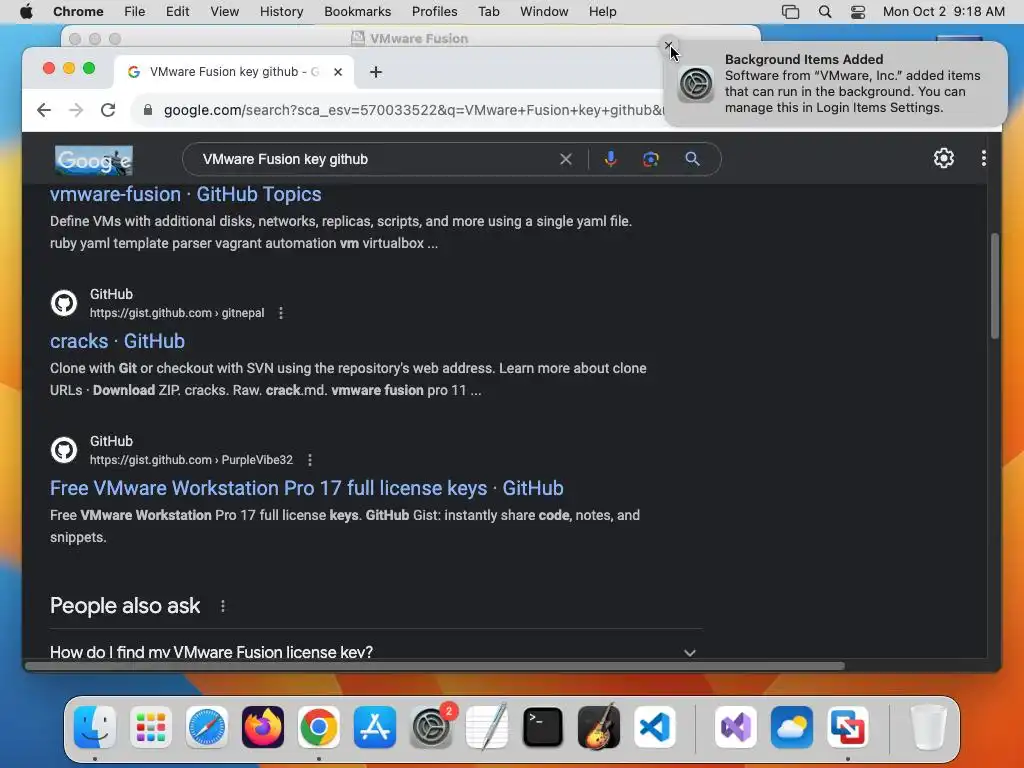Click the Stage Manager windows icon in the menu bar

(x=790, y=12)
